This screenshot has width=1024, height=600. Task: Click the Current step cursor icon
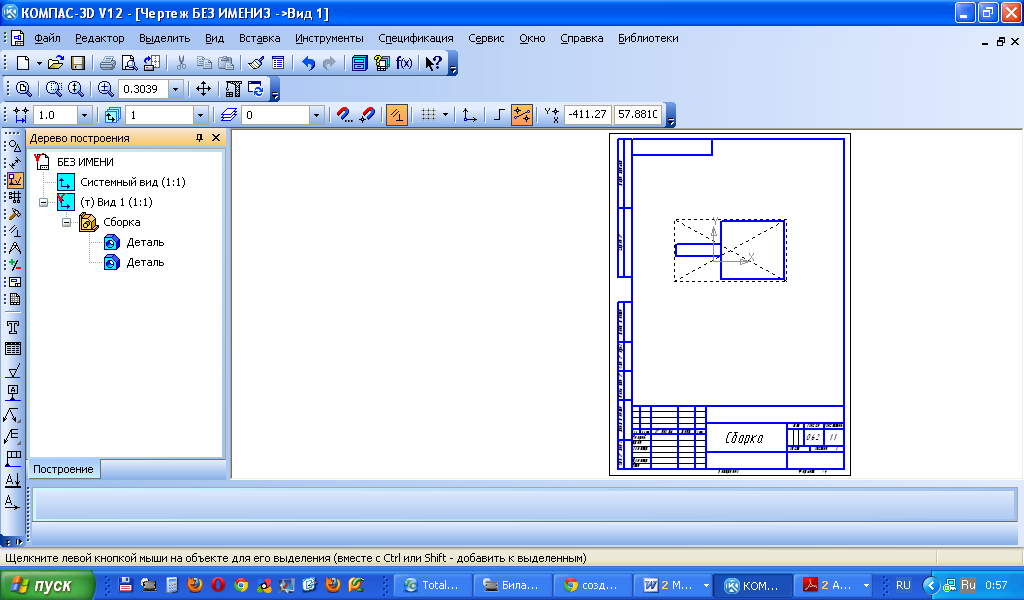[21, 115]
